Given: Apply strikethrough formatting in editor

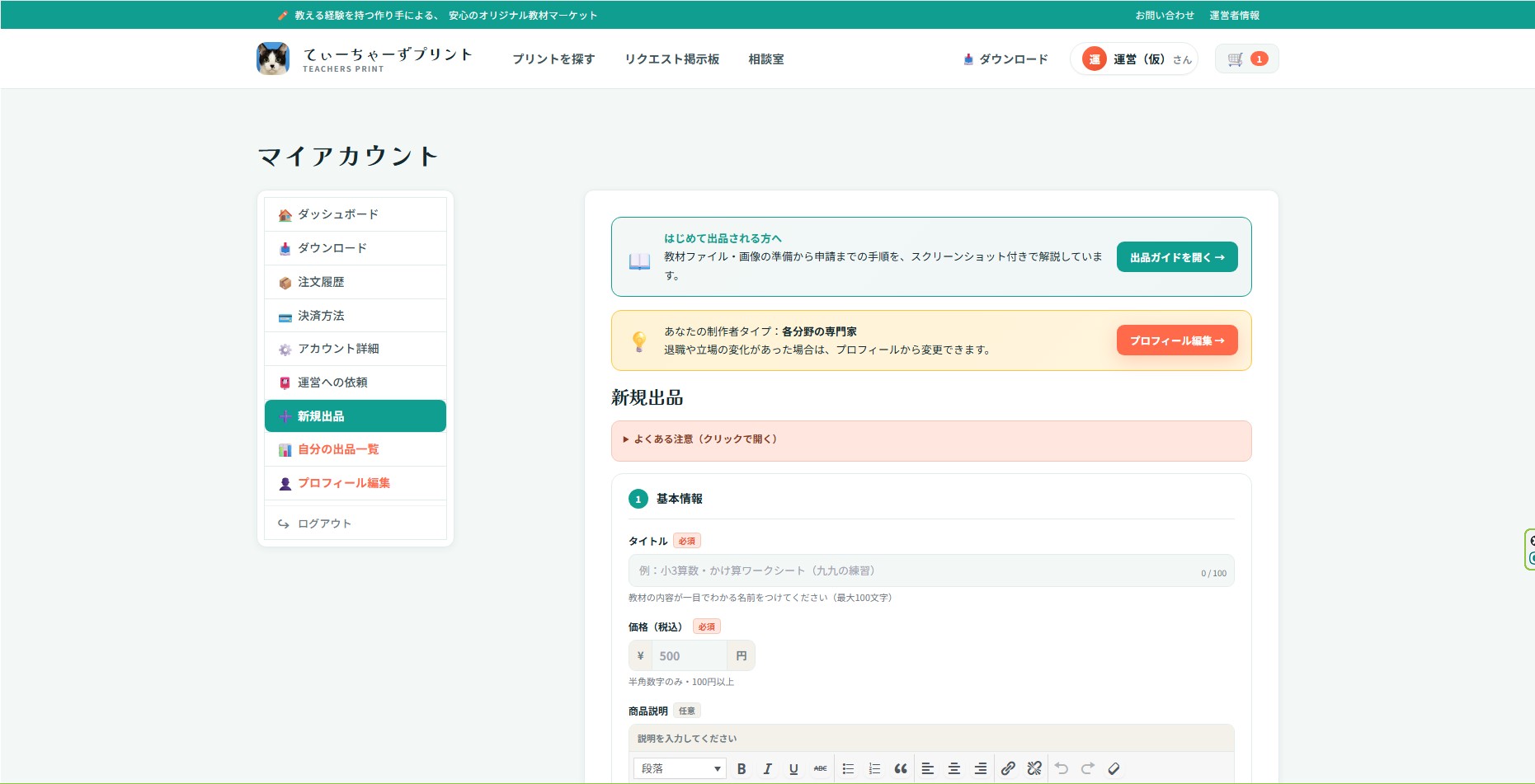Looking at the screenshot, I should pyautogui.click(x=820, y=768).
